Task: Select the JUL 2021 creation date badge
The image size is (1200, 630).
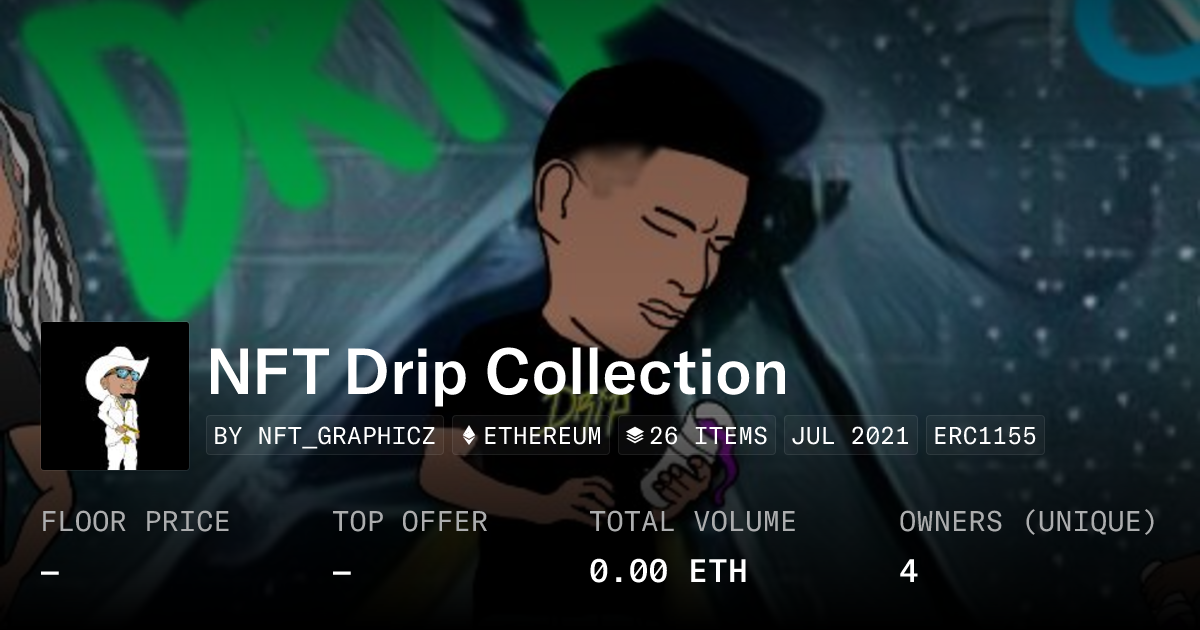Action: coord(851,436)
